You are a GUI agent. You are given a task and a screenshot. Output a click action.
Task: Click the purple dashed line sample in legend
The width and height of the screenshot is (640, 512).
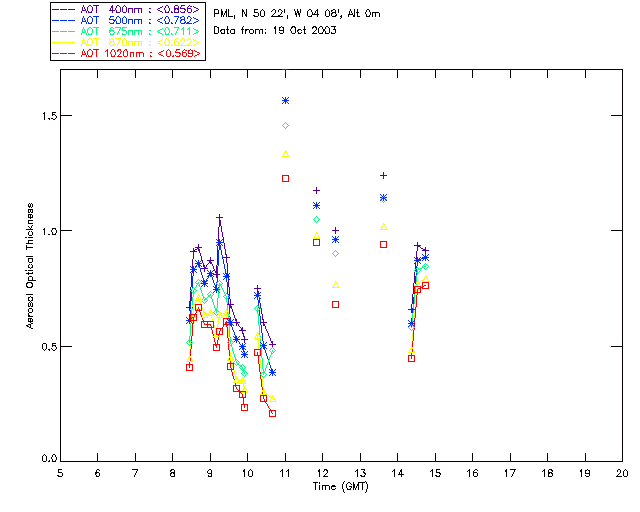(64, 10)
